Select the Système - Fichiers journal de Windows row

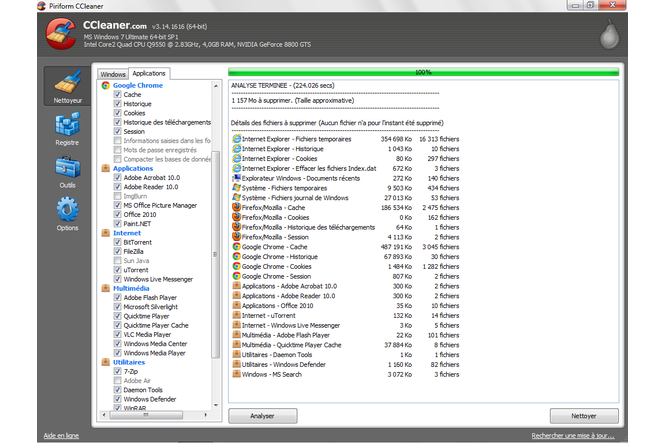[x=346, y=198]
